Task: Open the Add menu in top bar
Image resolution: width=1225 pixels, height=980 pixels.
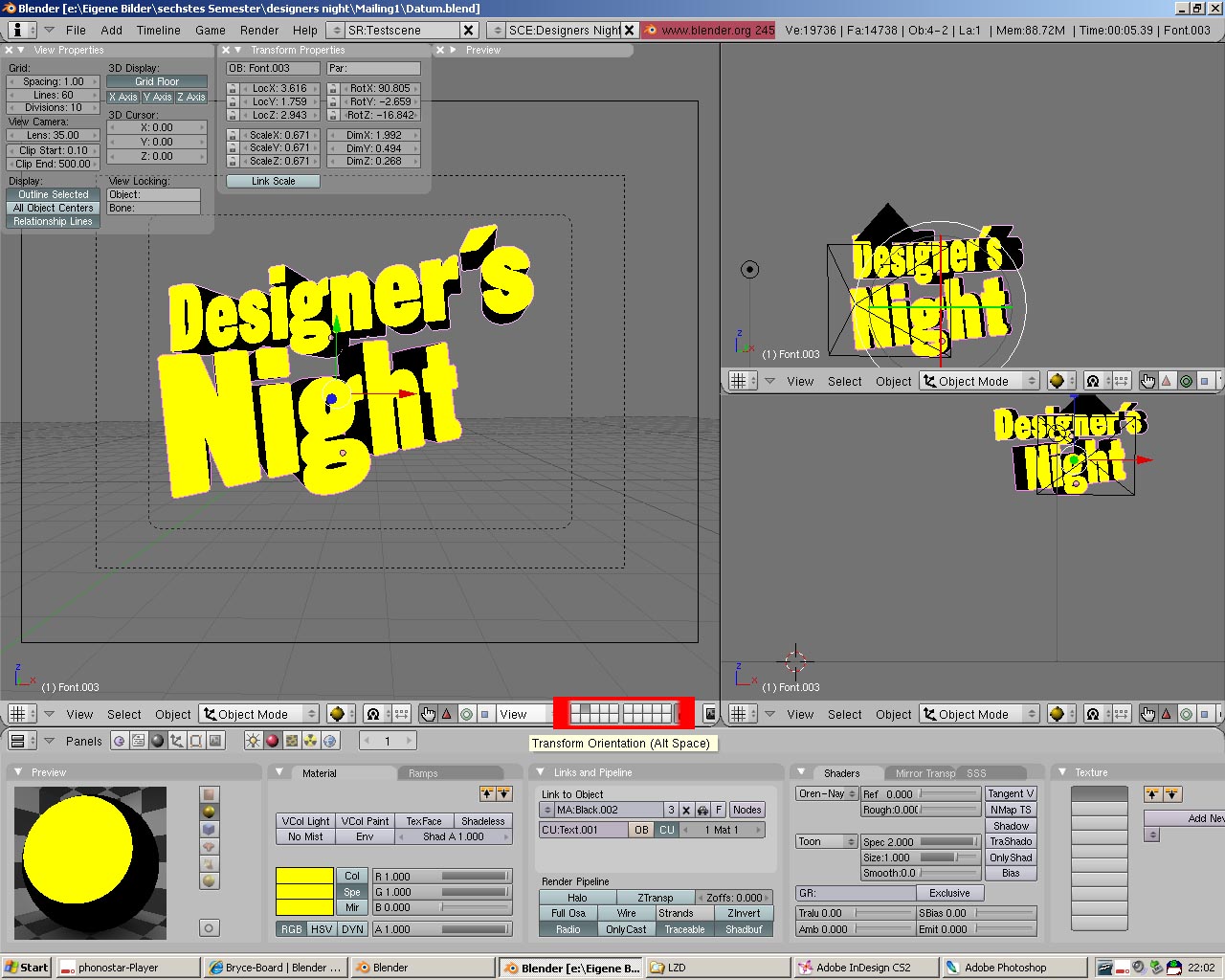Action: pos(112,31)
